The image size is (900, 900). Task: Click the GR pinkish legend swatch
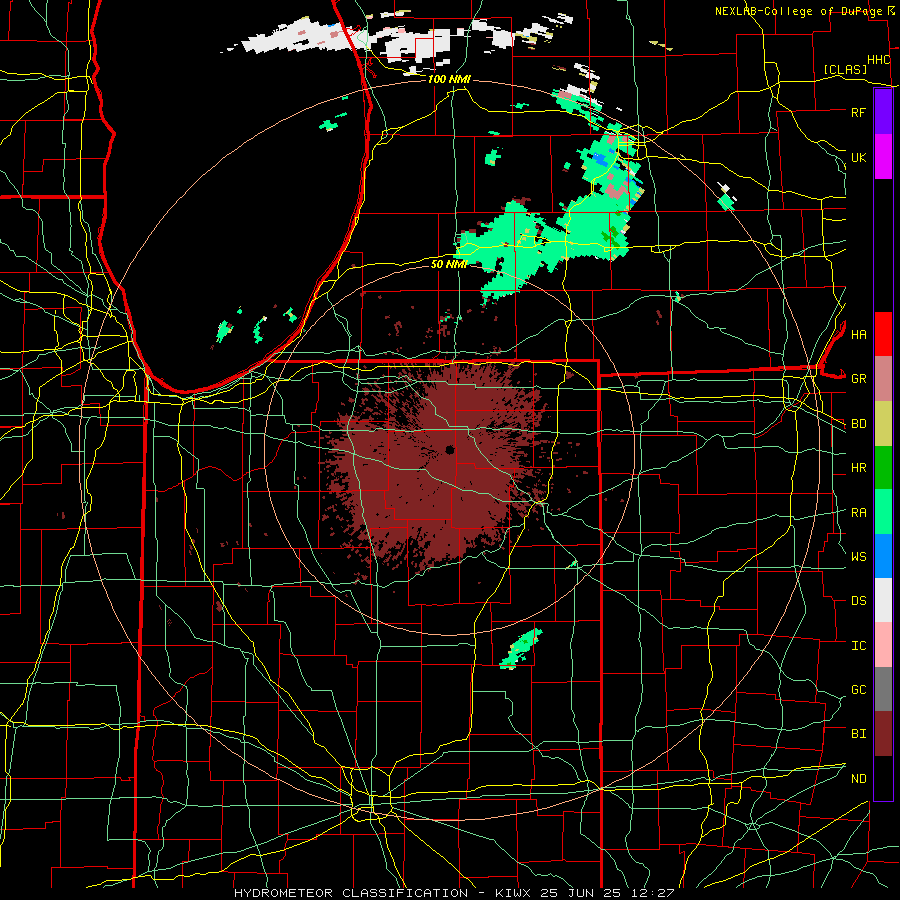(x=883, y=379)
